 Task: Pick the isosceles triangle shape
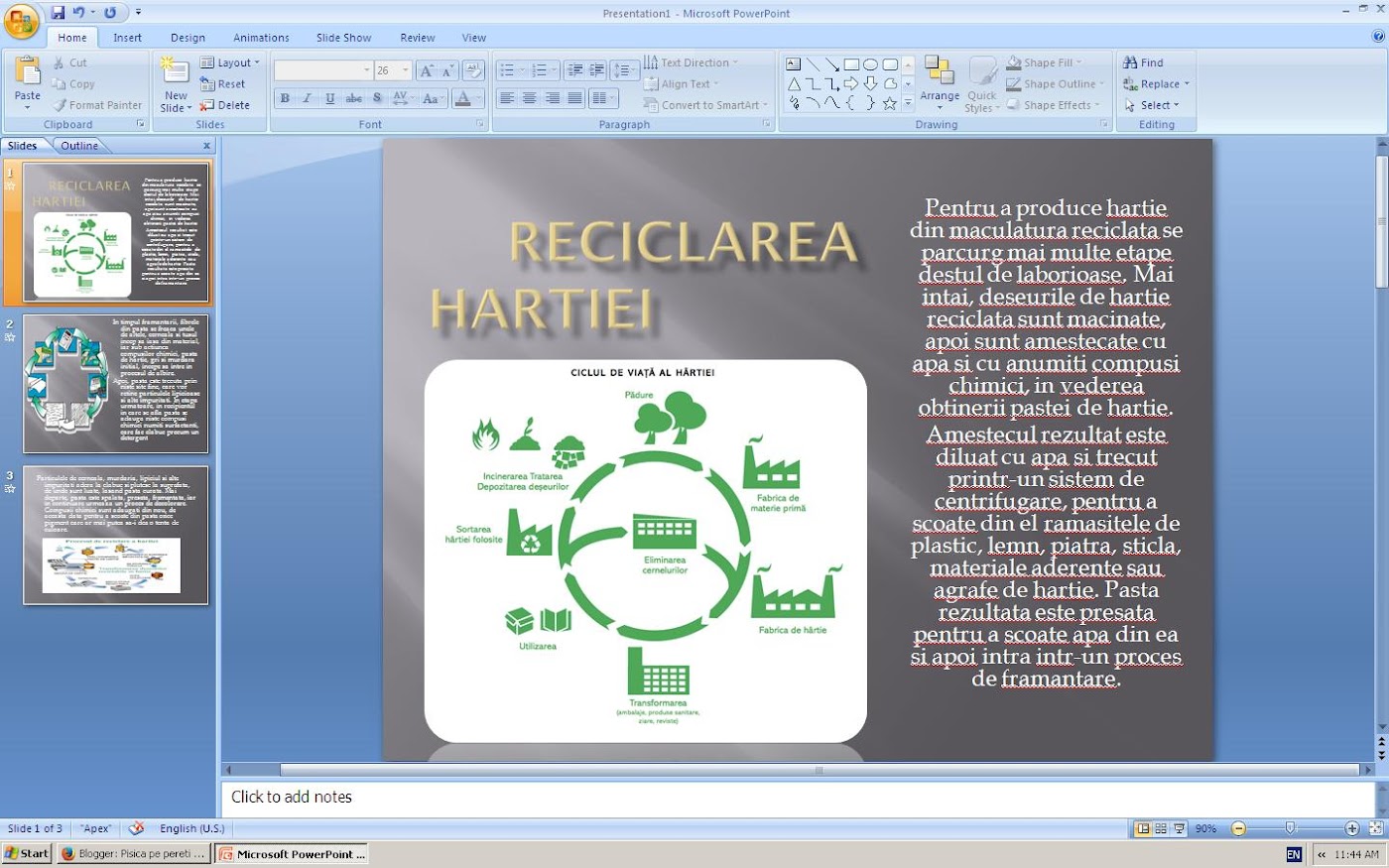tap(794, 84)
